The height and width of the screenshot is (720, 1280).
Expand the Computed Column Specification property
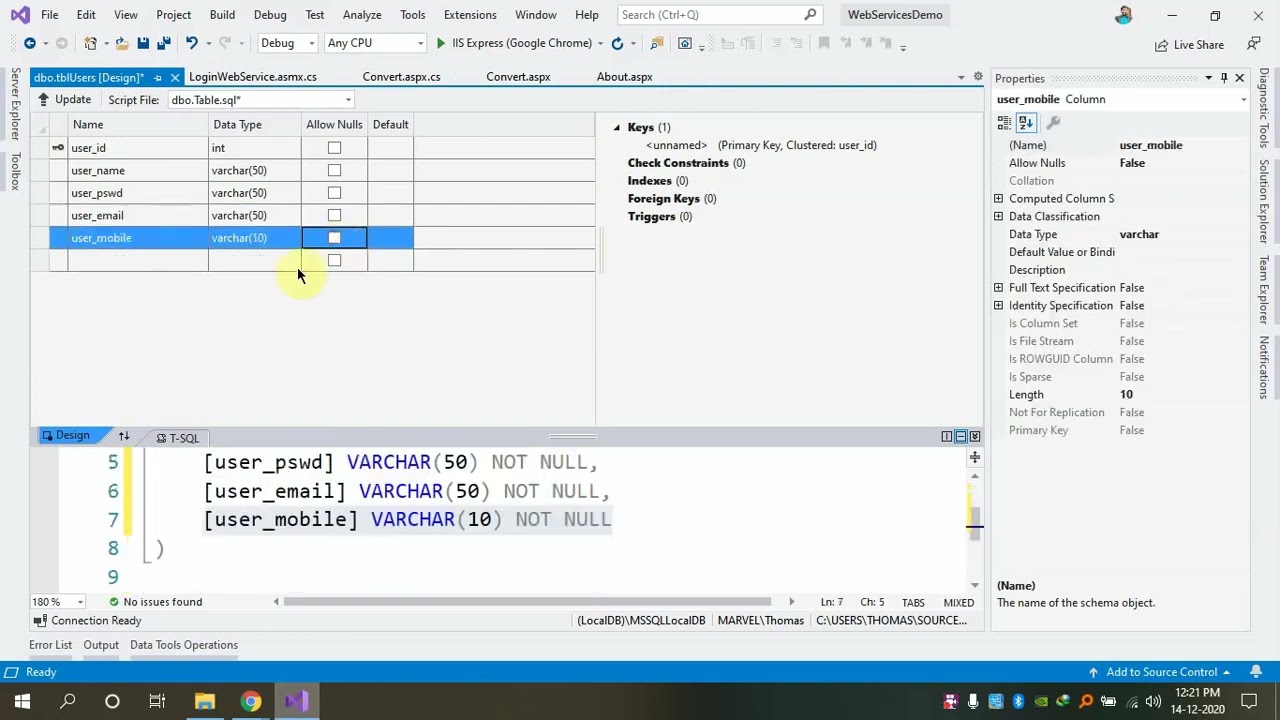(x=998, y=198)
